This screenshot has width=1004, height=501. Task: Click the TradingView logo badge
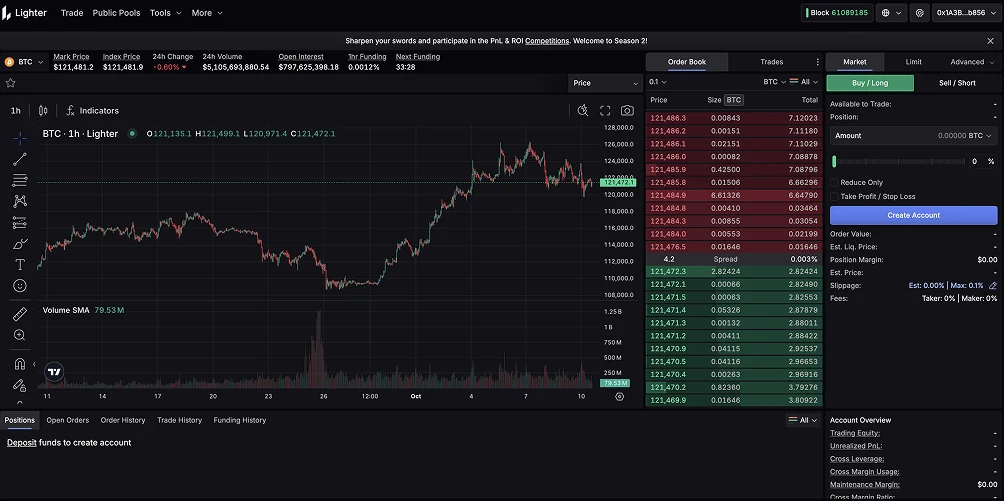coord(54,372)
